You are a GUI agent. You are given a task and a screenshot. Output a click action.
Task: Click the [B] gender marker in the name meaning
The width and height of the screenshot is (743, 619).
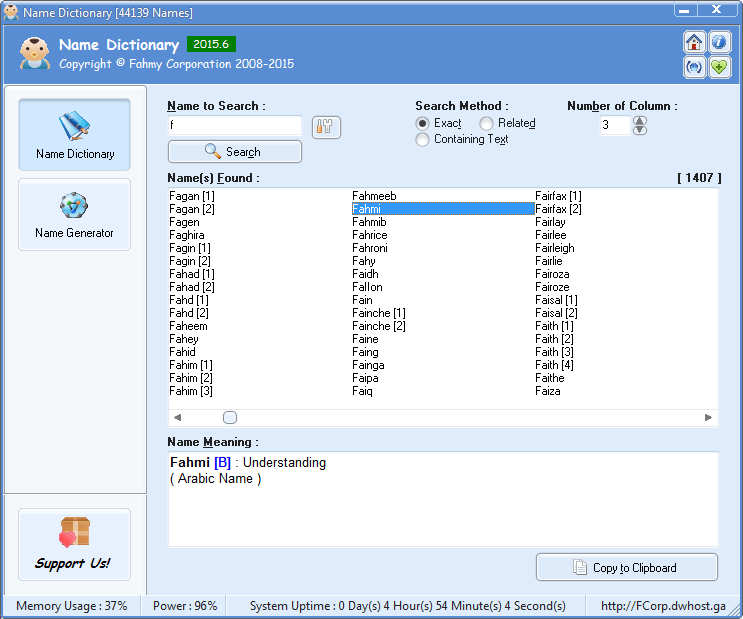222,463
